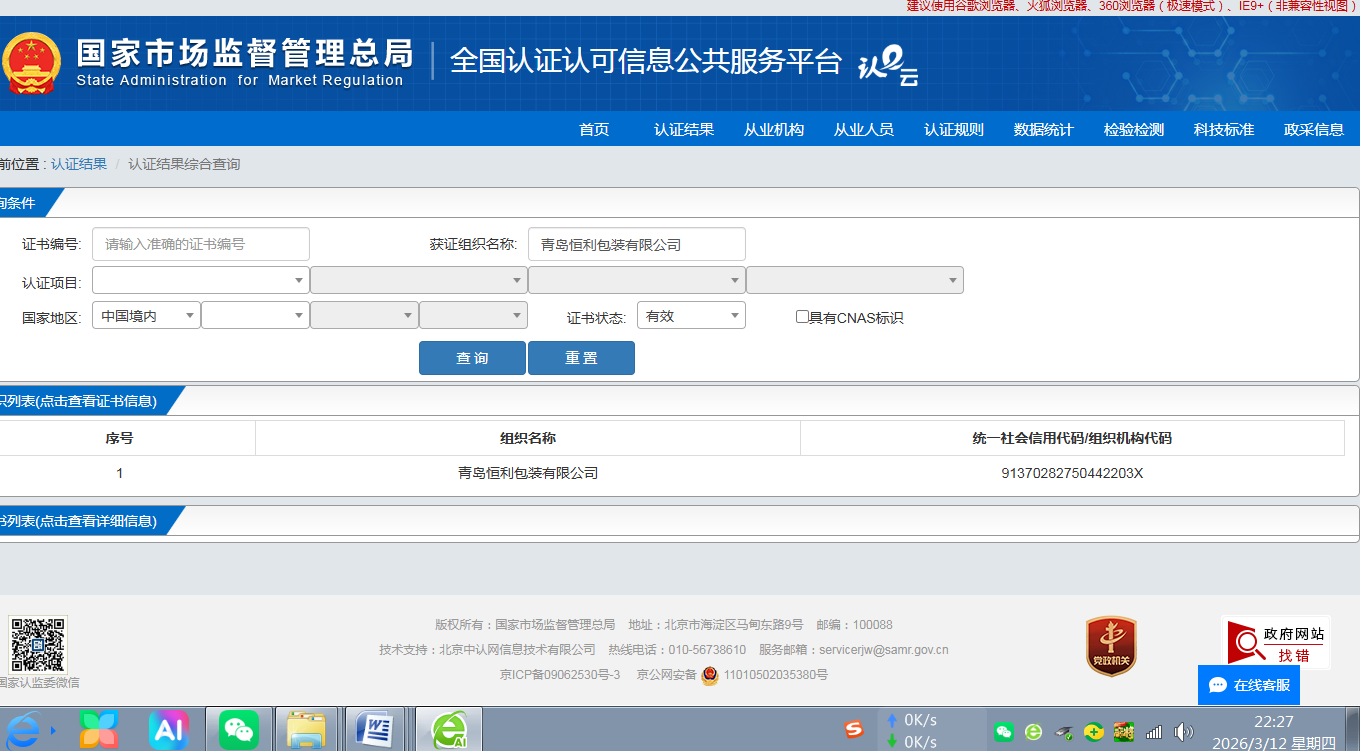Click the 党政机关 red shield badge
Viewport: 1360px width, 751px height.
(1111, 646)
